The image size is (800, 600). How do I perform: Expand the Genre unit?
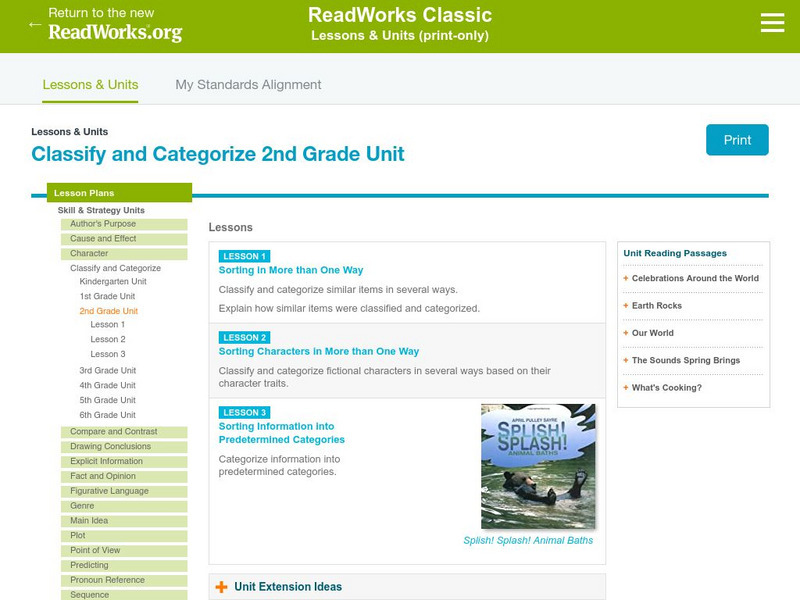click(x=124, y=506)
